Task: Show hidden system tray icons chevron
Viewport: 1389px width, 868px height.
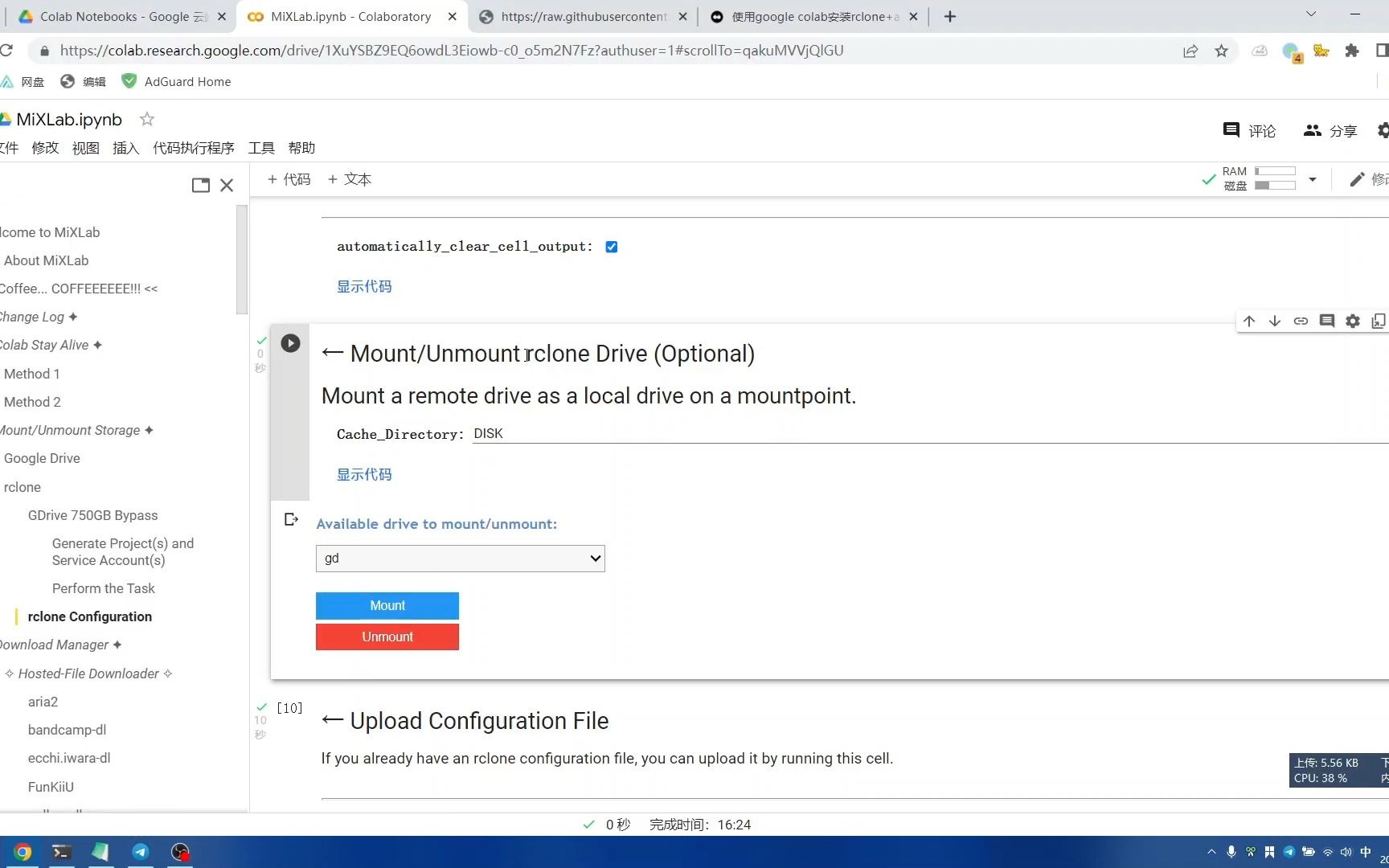Action: pos(1212,852)
